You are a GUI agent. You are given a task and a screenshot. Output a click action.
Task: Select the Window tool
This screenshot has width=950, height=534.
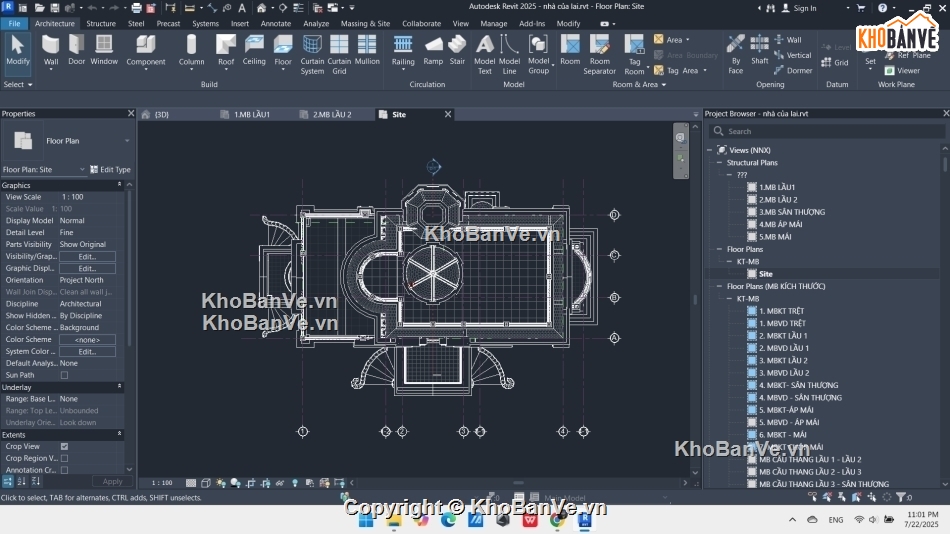pyautogui.click(x=104, y=50)
